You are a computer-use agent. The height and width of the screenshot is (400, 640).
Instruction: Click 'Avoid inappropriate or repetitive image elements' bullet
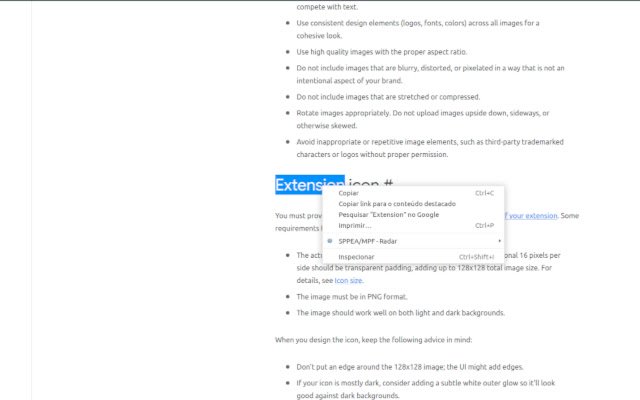pos(430,148)
